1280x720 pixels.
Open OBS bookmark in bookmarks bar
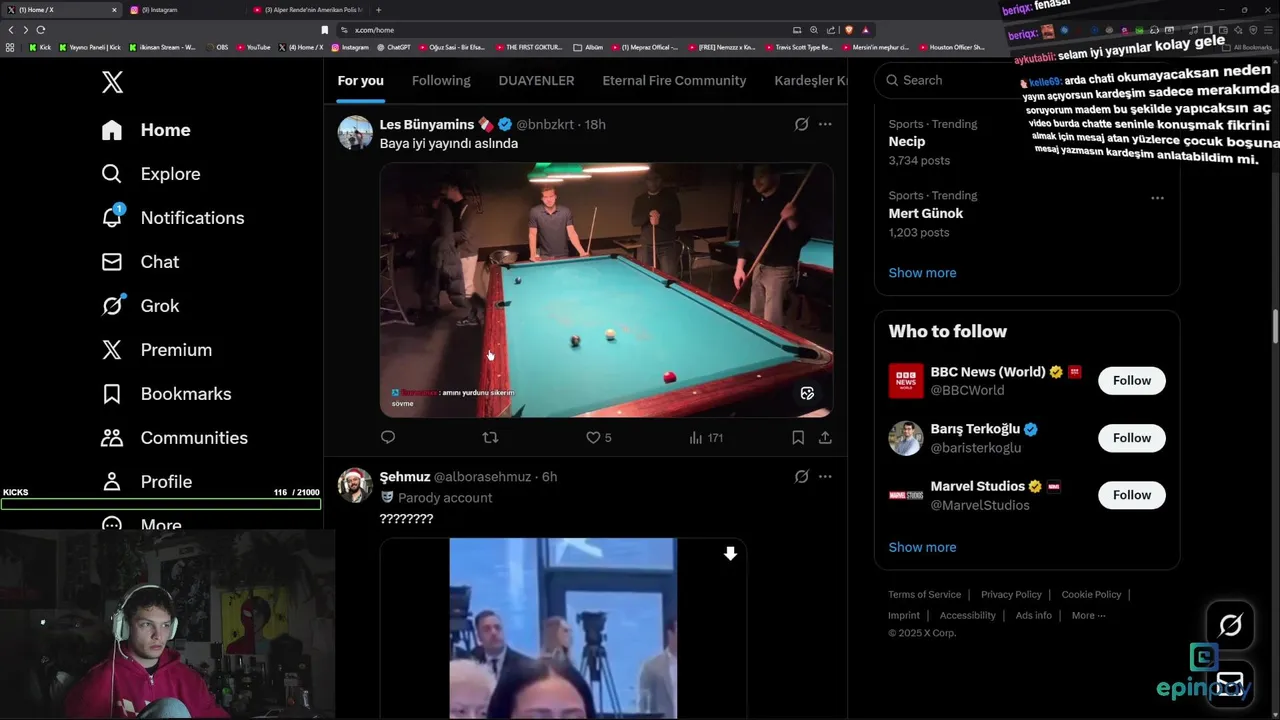pyautogui.click(x=218, y=47)
